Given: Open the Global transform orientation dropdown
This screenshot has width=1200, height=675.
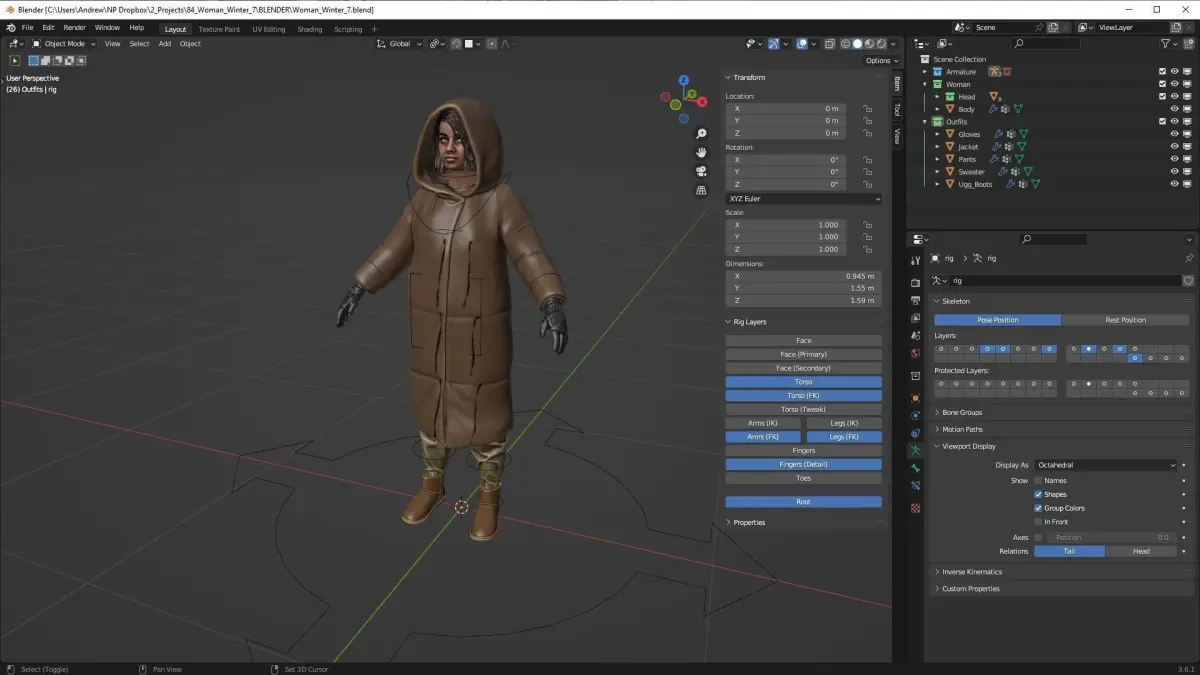Looking at the screenshot, I should (400, 44).
